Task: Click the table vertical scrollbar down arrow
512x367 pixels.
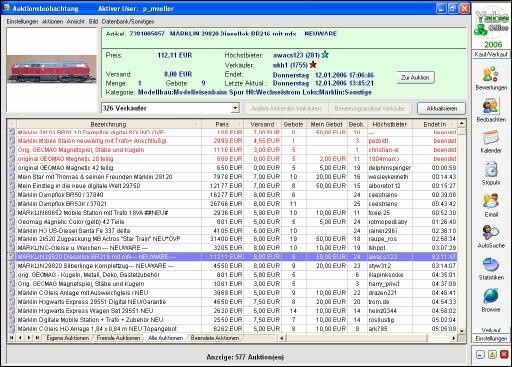Action: (x=462, y=330)
